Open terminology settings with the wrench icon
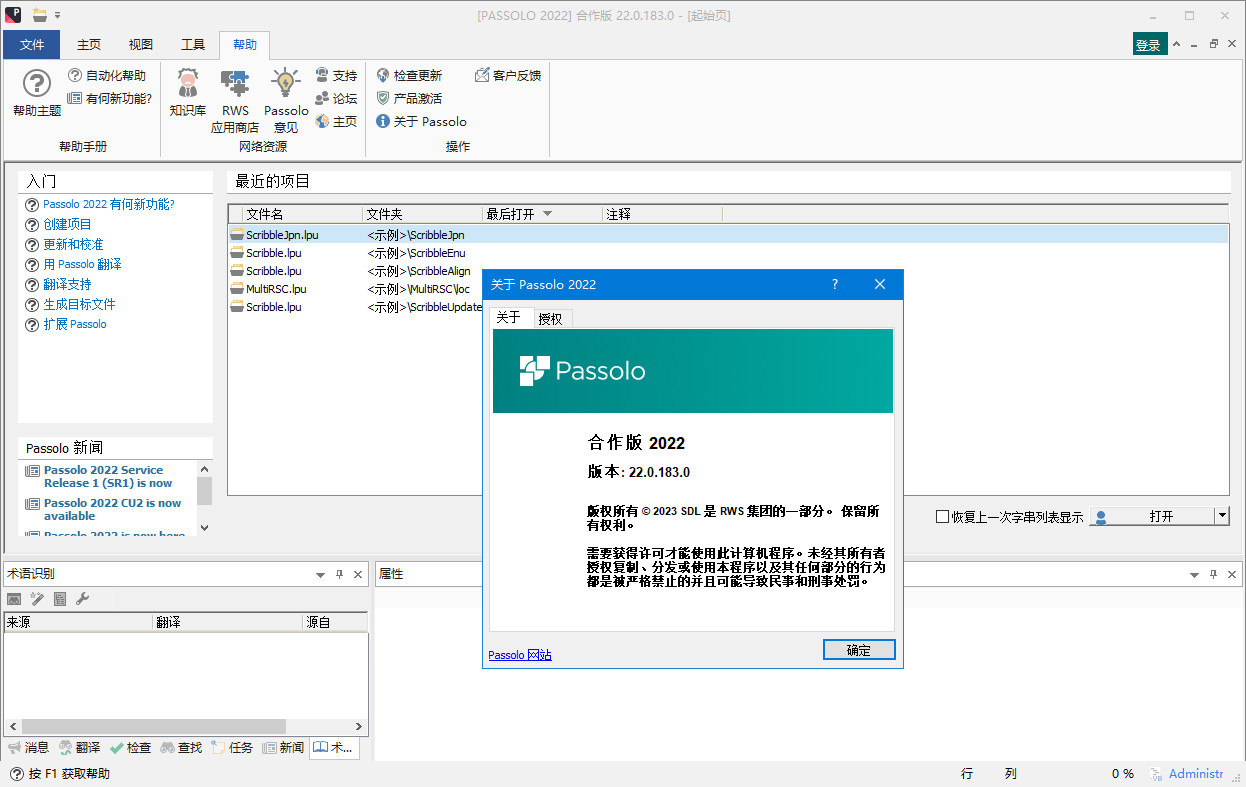Image resolution: width=1246 pixels, height=787 pixels. pos(81,598)
